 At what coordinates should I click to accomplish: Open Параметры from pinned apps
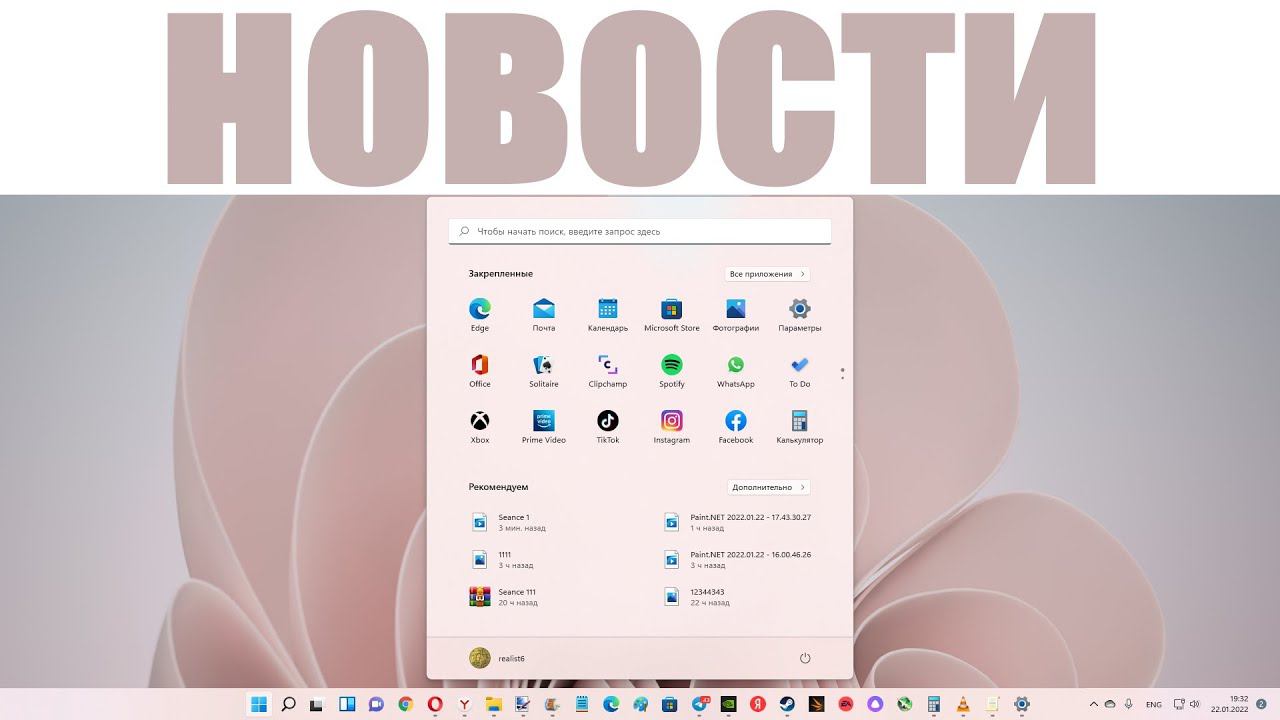(x=800, y=314)
